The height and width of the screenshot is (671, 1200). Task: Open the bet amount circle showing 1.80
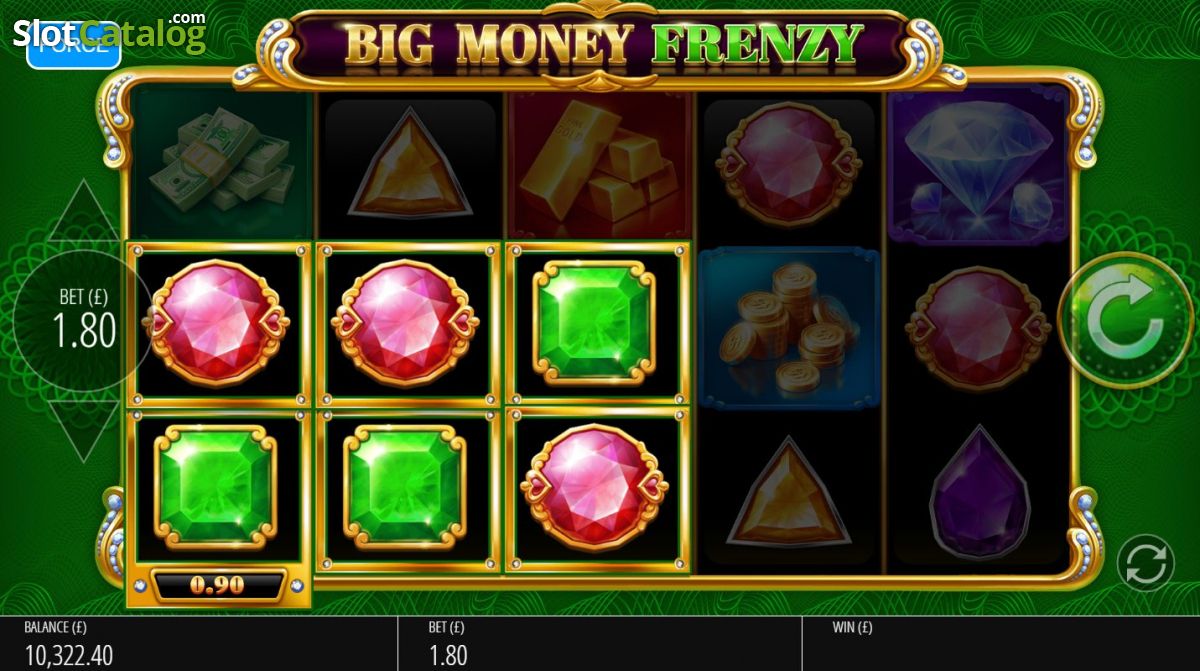pyautogui.click(x=82, y=320)
